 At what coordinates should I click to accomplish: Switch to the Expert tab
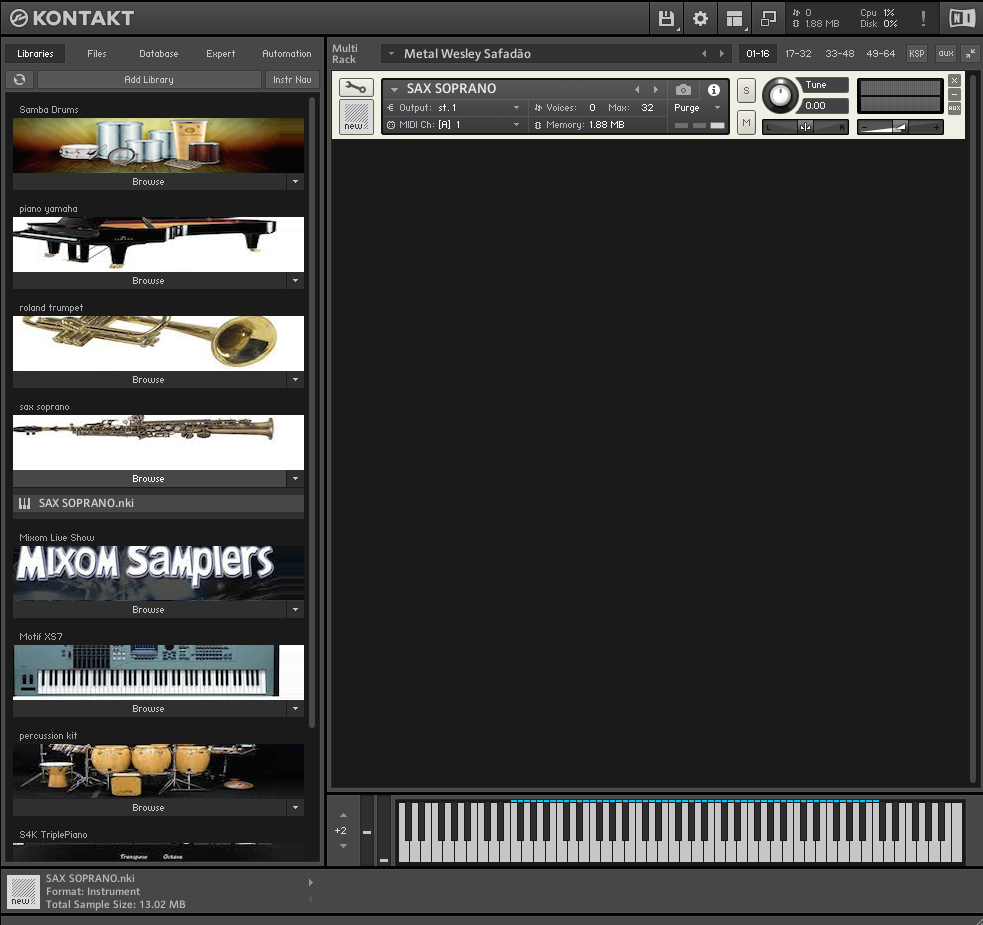point(221,54)
